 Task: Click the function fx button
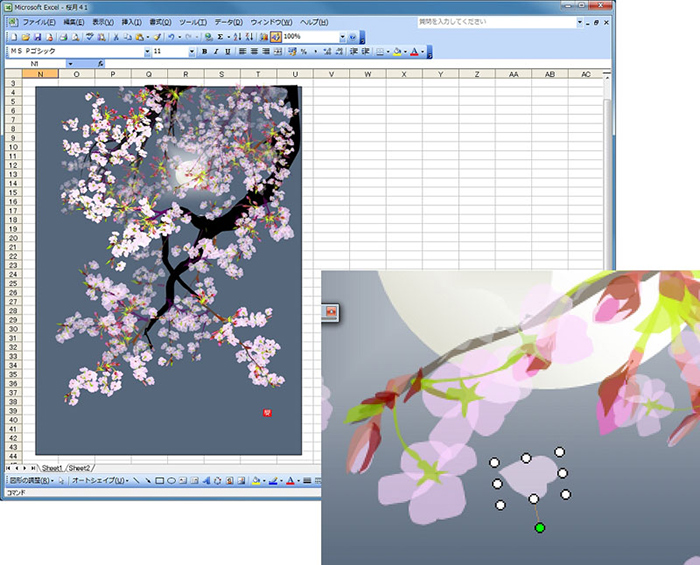(100, 63)
